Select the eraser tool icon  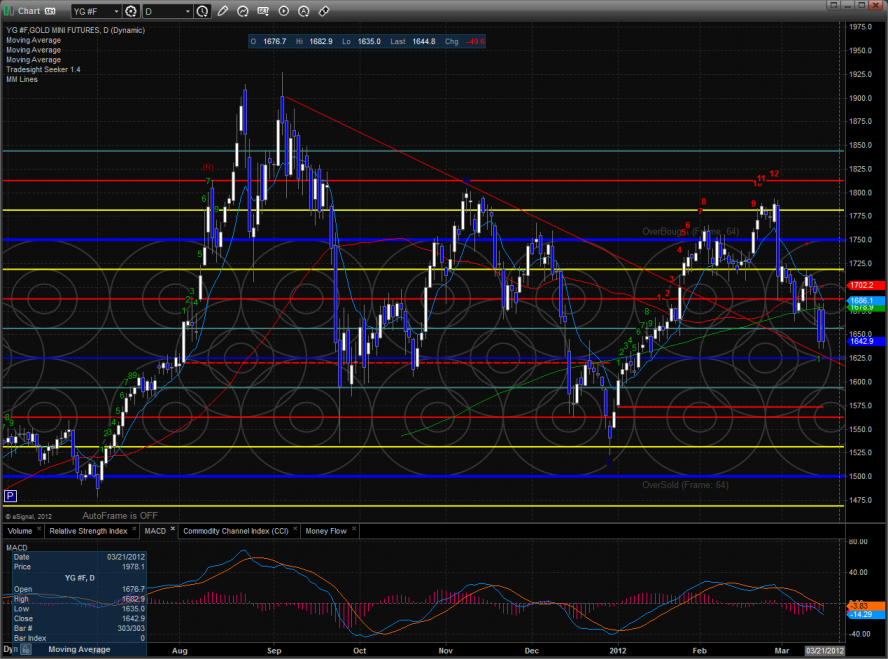click(324, 12)
